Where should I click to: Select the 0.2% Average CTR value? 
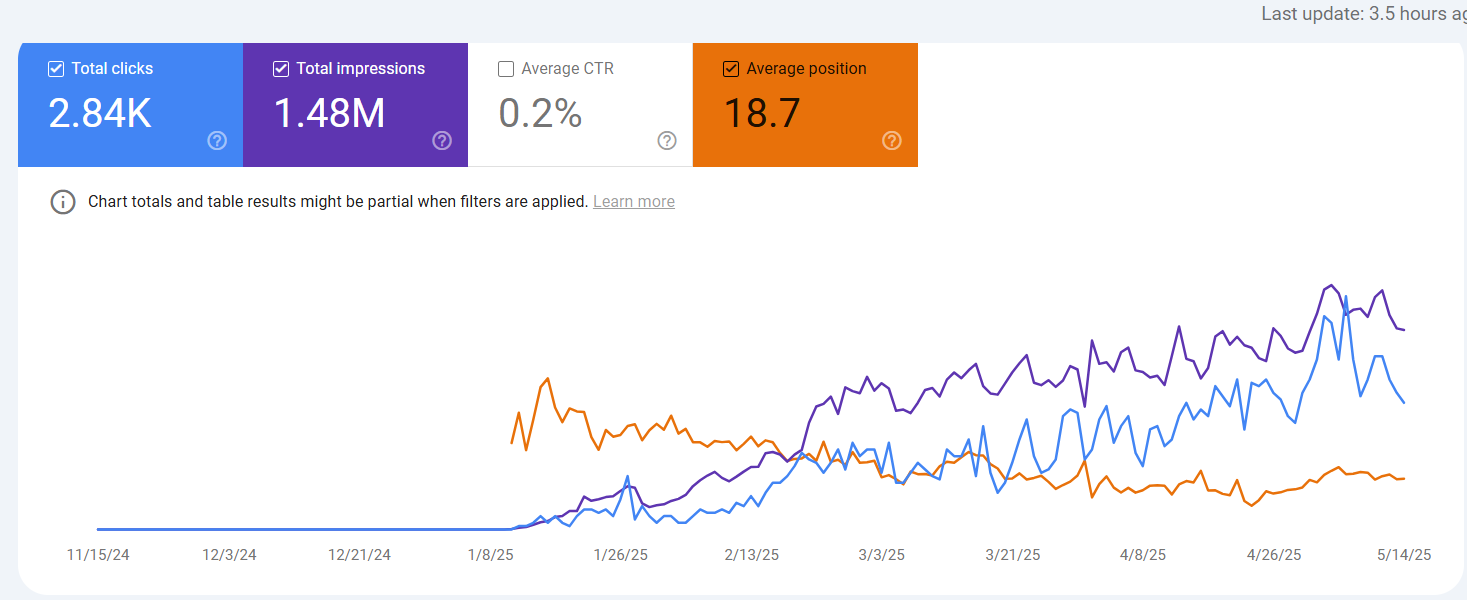point(540,114)
